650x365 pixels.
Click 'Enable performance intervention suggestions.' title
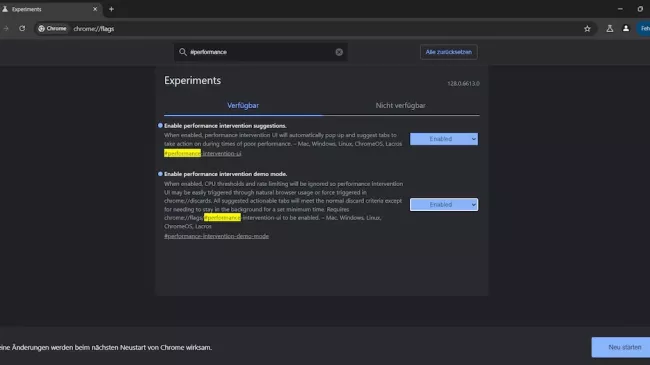click(x=225, y=126)
